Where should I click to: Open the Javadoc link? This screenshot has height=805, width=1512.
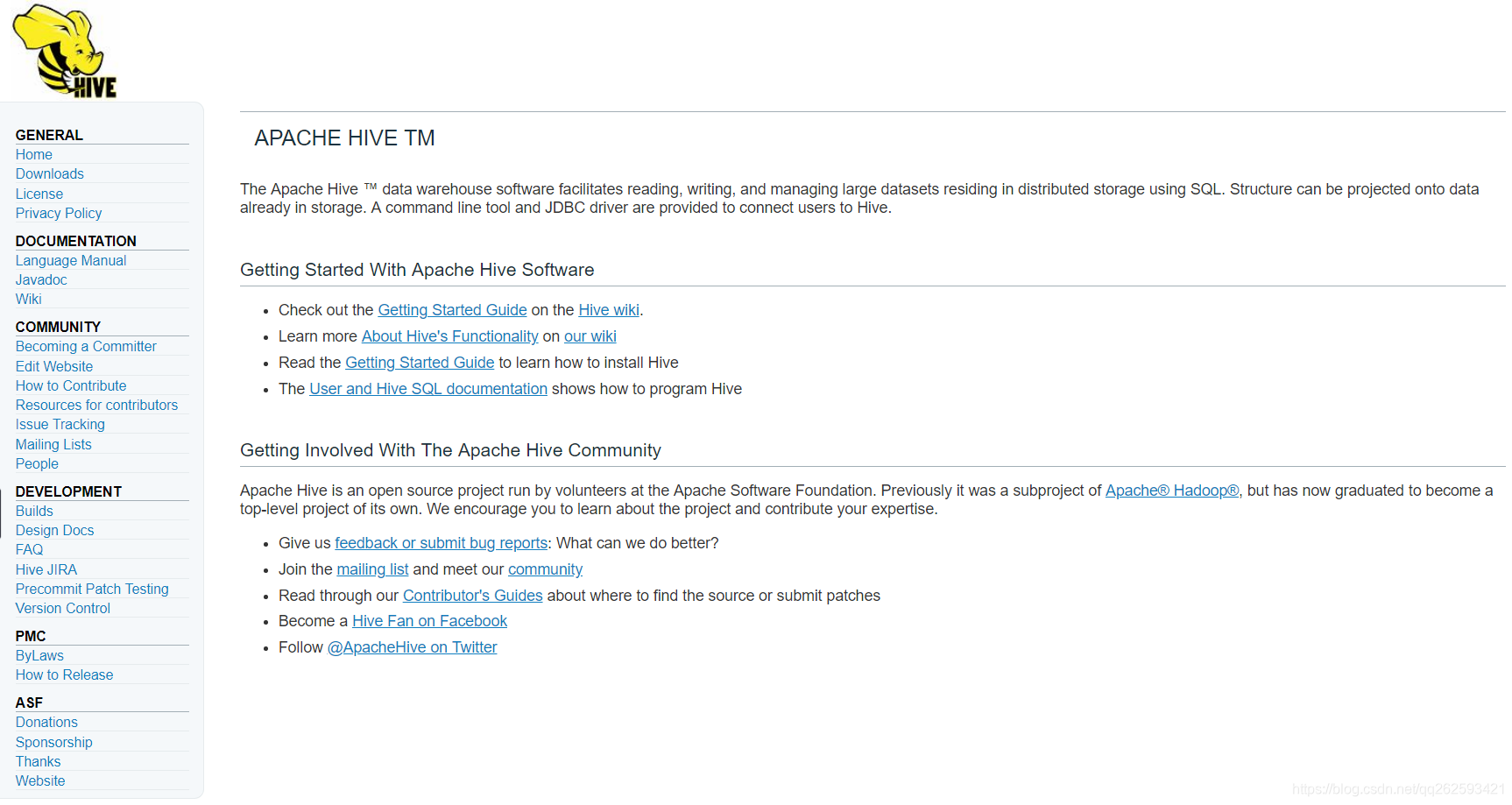click(x=41, y=279)
